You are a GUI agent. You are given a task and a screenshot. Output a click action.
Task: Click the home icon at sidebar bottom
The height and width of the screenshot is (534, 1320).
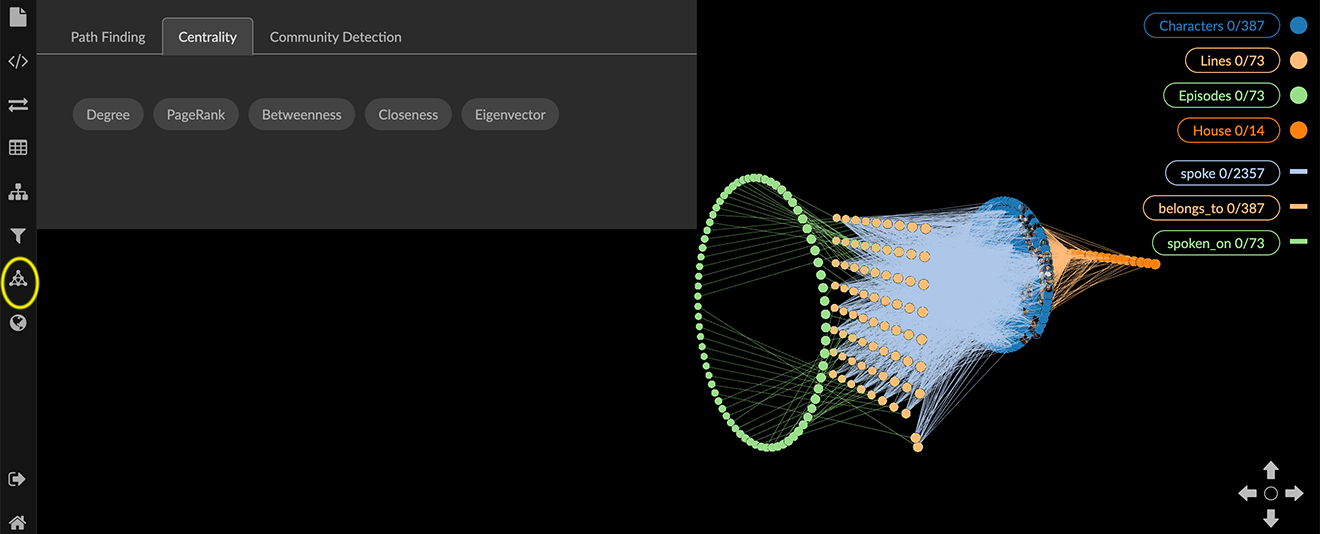(x=17, y=521)
